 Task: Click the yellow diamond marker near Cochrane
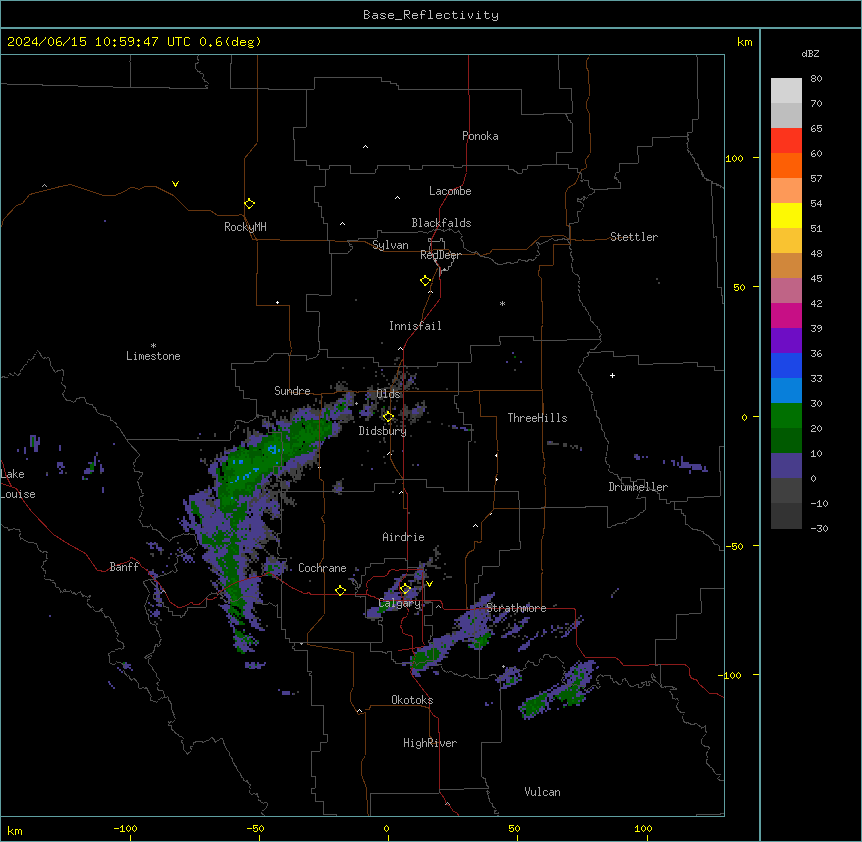coord(340,590)
